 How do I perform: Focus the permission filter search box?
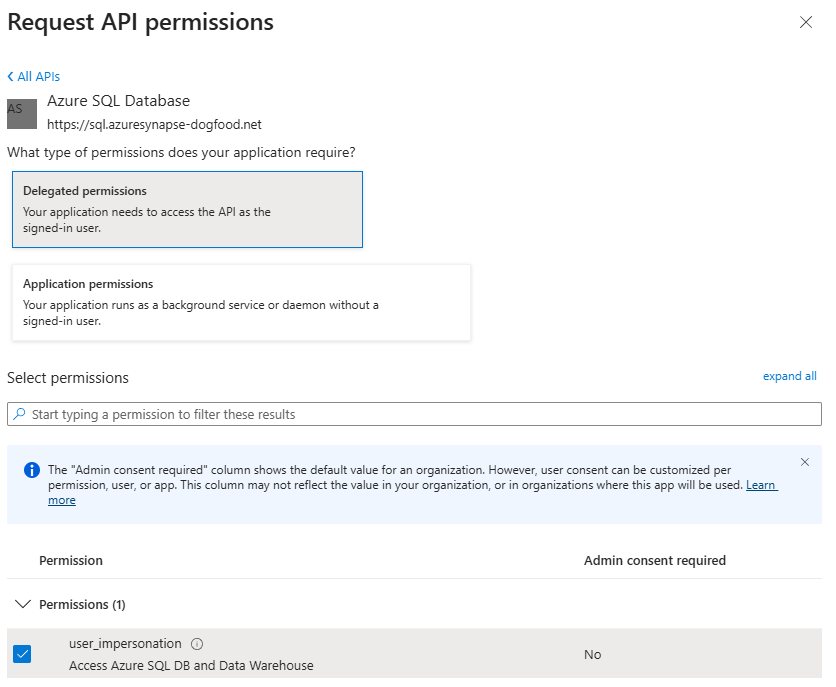pos(420,414)
